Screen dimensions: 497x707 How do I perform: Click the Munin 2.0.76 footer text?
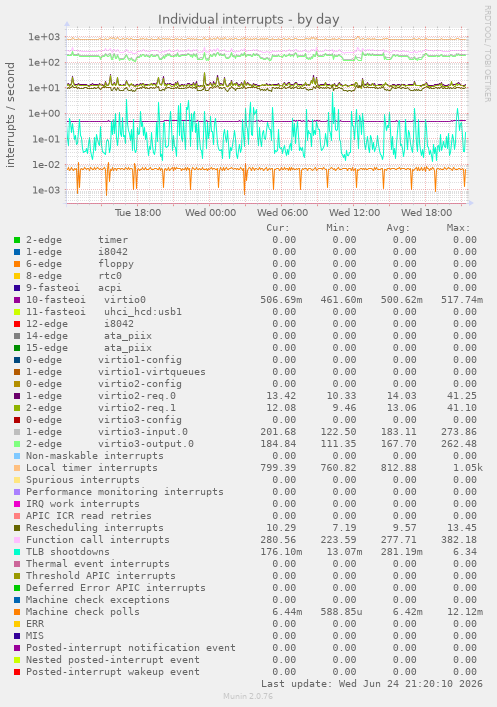tap(248, 696)
